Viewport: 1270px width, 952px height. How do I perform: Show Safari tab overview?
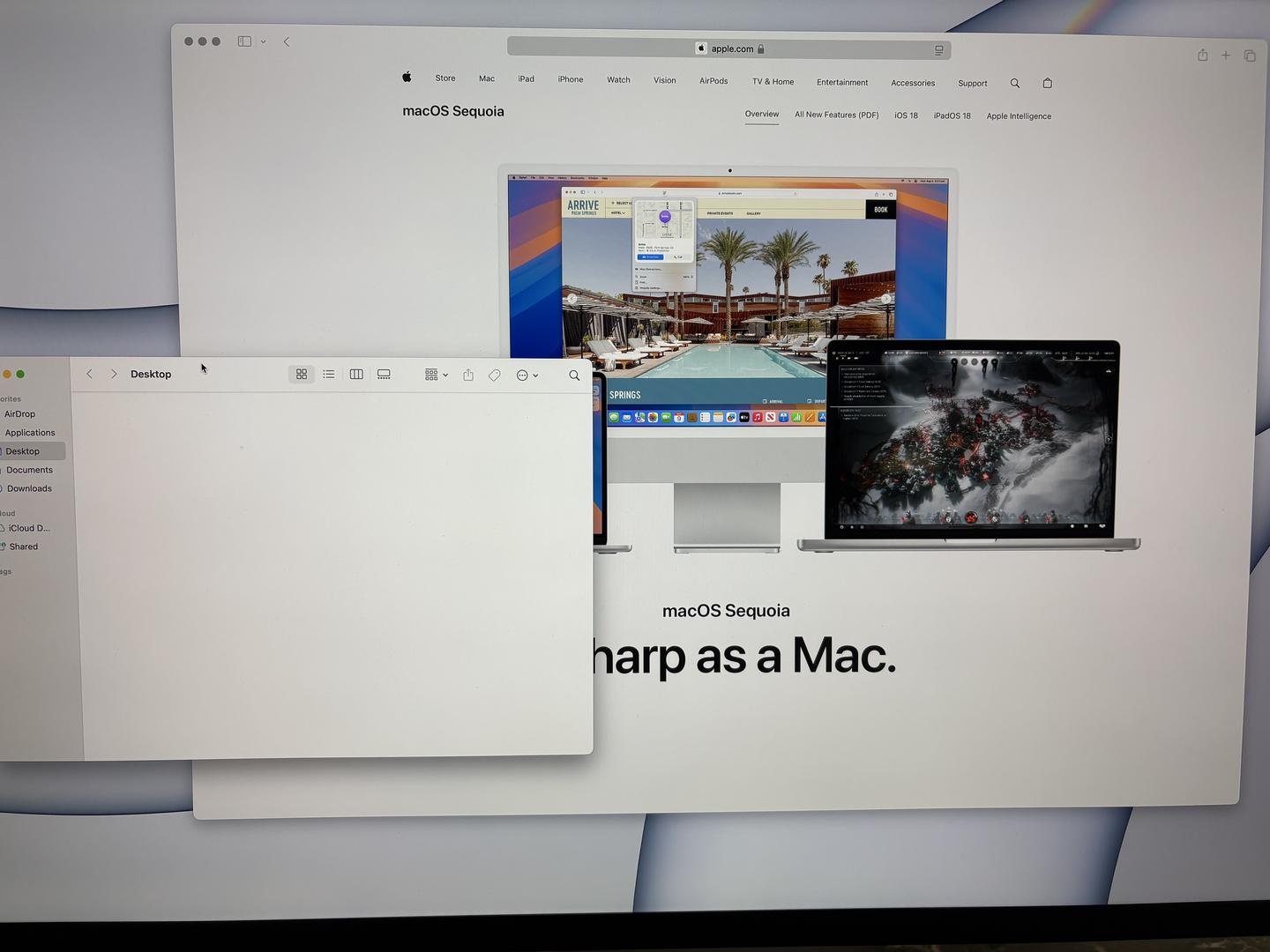[x=1250, y=56]
